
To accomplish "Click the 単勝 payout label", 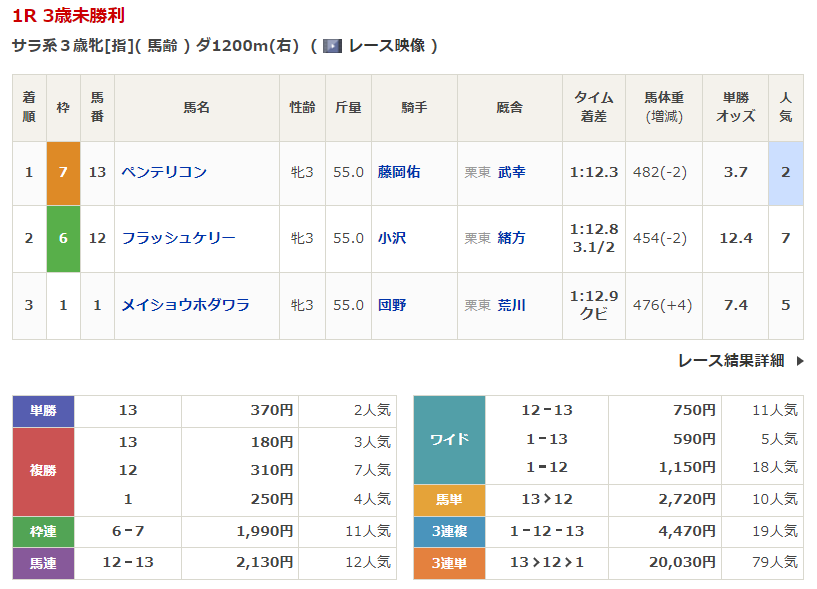I will tap(44, 411).
